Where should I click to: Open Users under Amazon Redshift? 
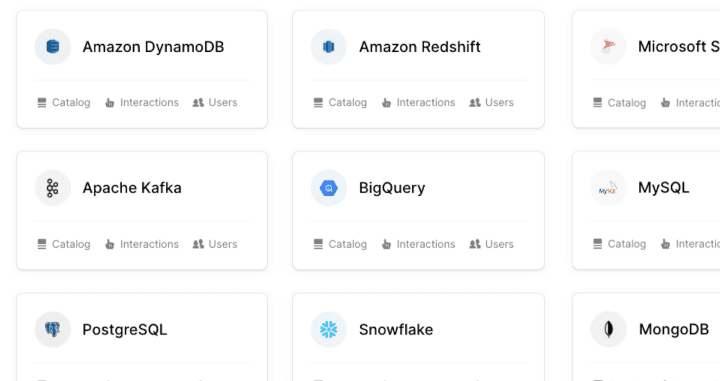point(491,102)
